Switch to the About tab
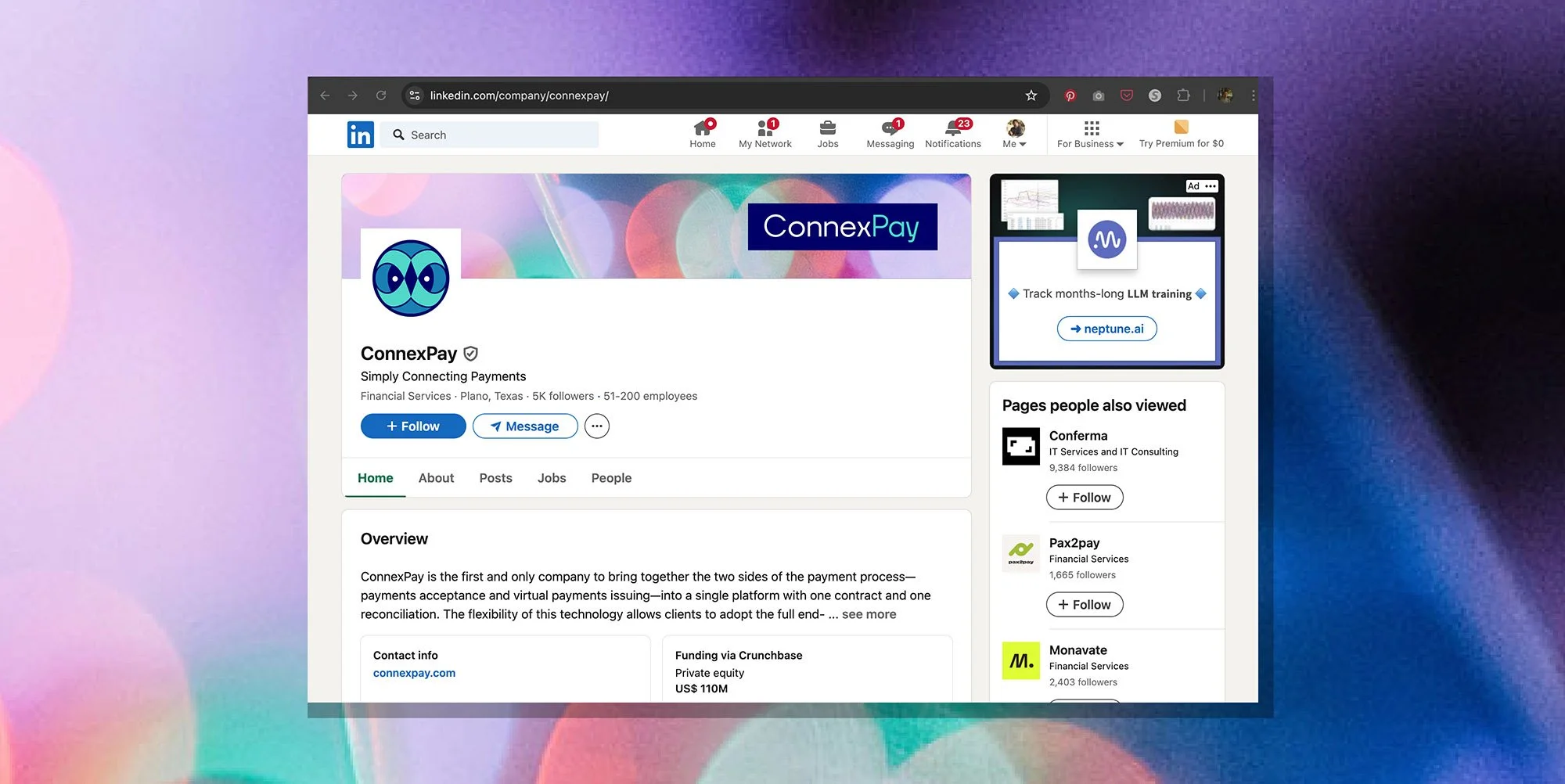The image size is (1565, 784). (x=436, y=478)
